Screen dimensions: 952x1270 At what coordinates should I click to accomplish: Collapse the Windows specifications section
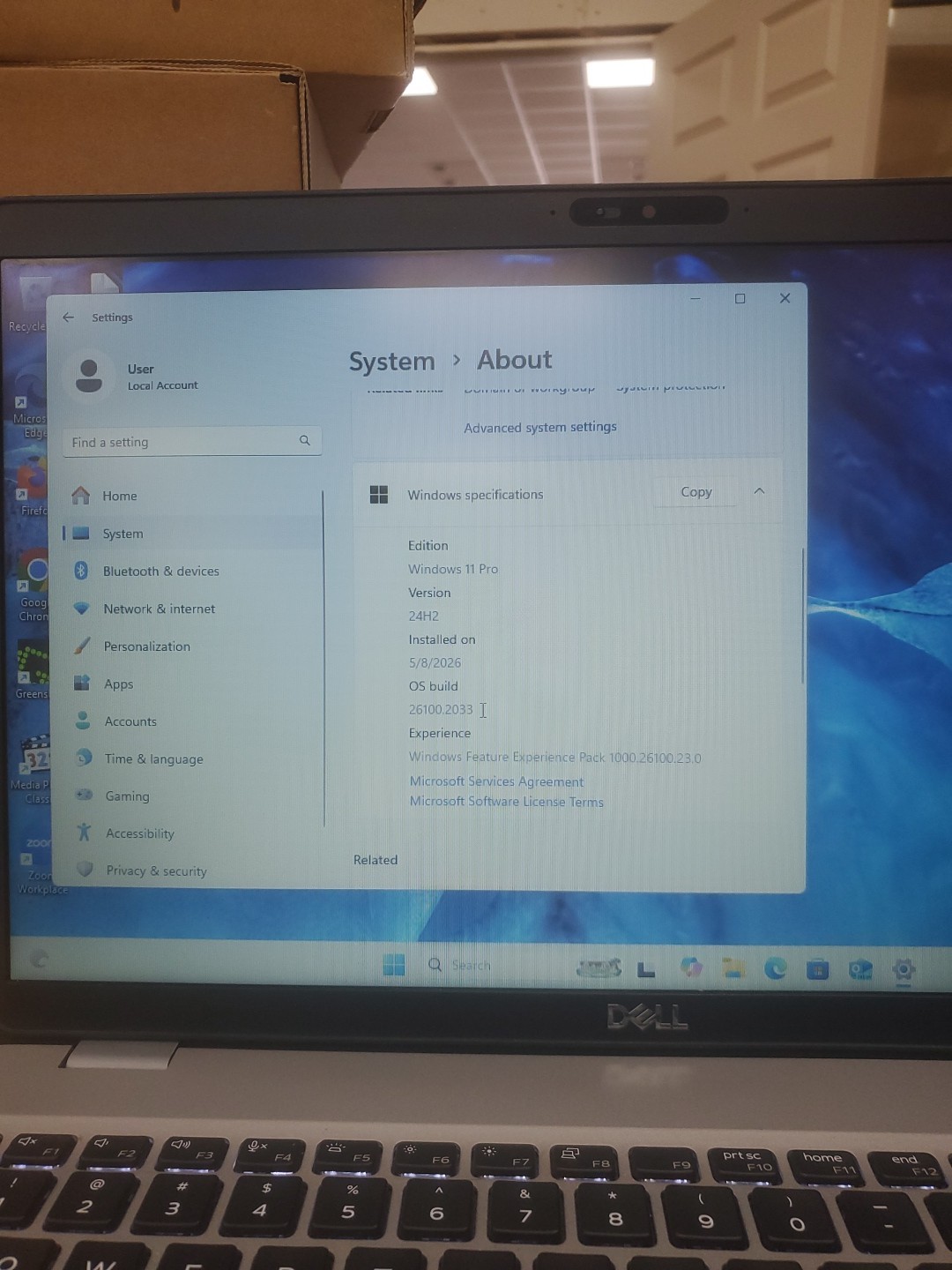tap(760, 491)
